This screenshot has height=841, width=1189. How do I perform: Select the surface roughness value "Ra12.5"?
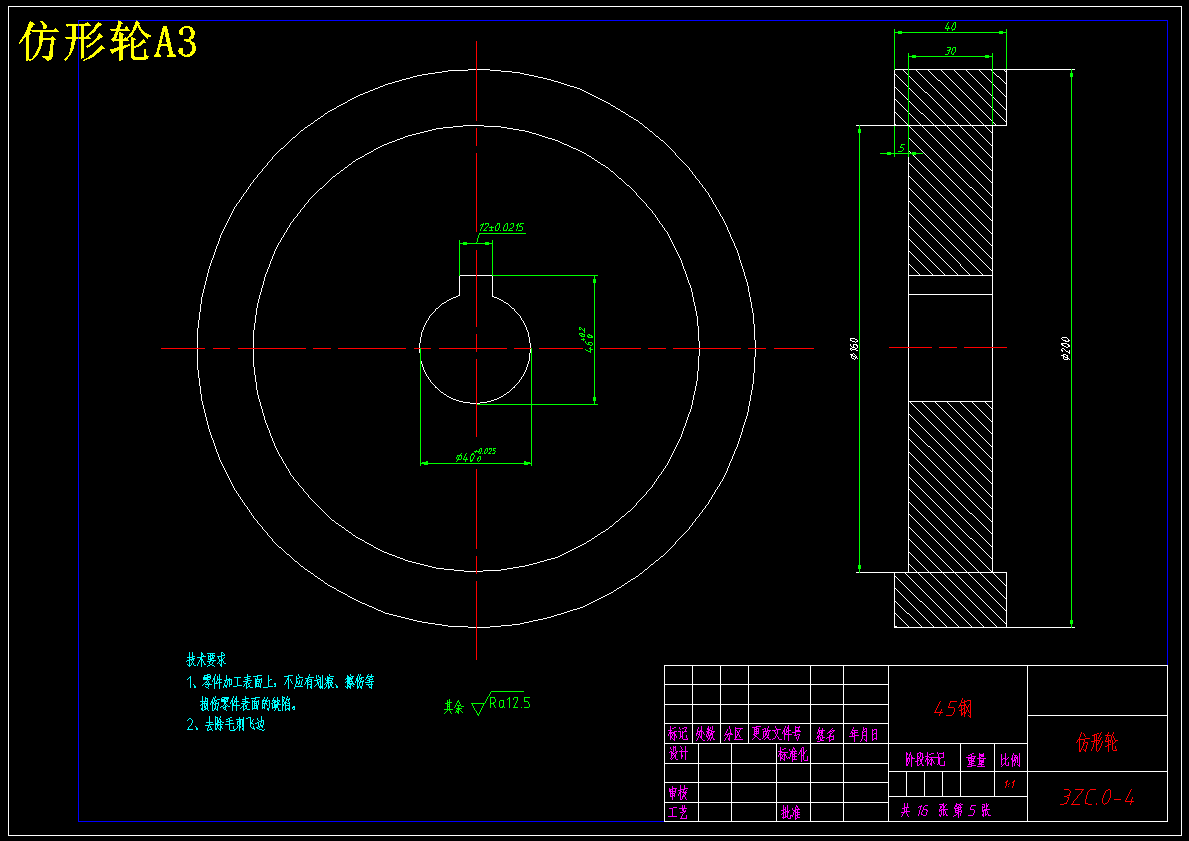510,703
